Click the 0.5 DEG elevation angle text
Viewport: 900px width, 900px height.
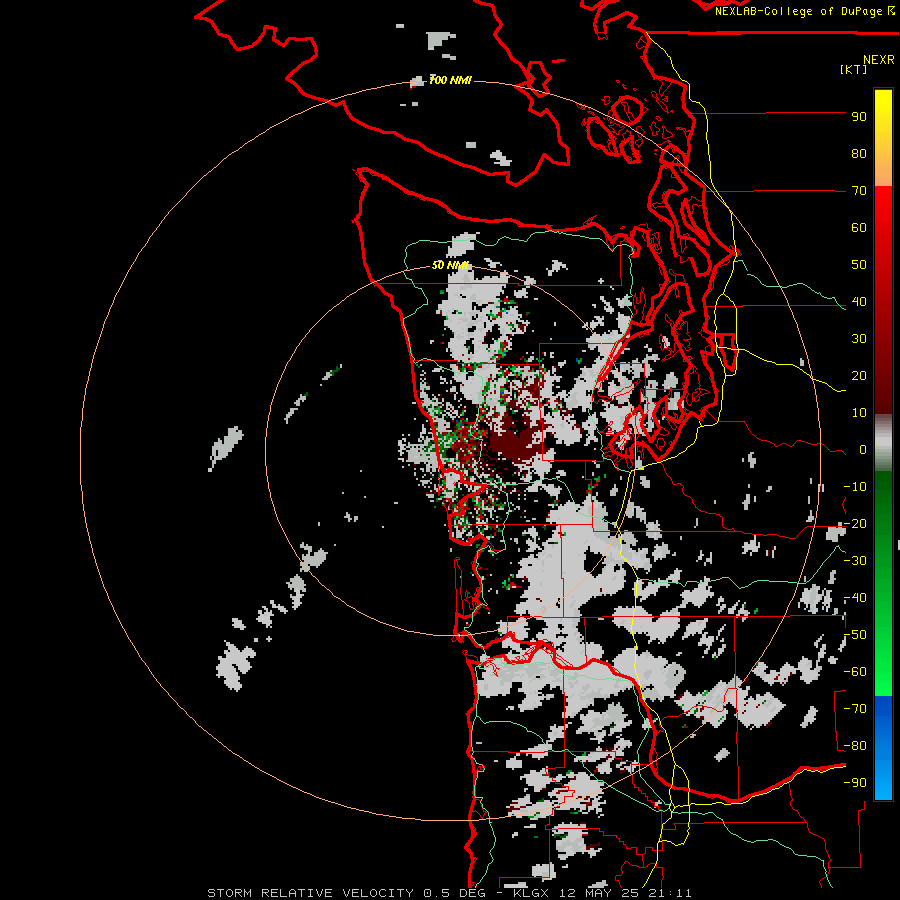454,893
